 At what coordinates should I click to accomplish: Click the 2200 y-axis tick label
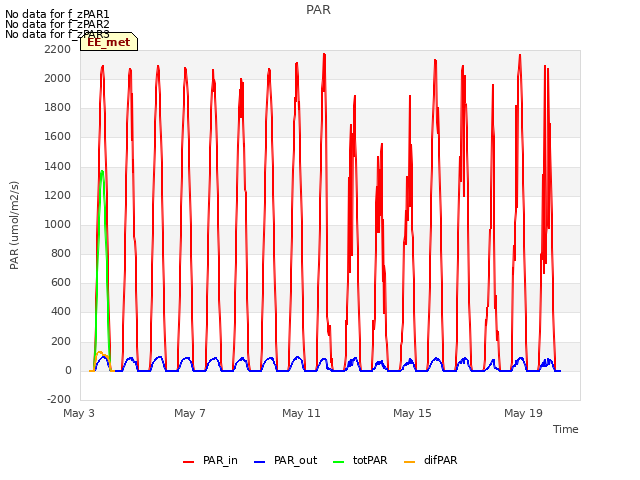(58, 49)
